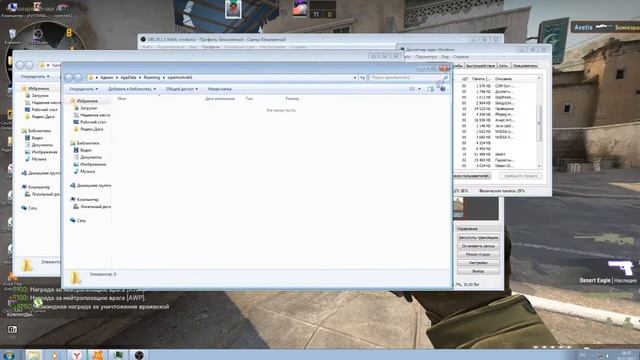
Task: Open Сеть in the front Explorer sidebar
Action: [81, 220]
